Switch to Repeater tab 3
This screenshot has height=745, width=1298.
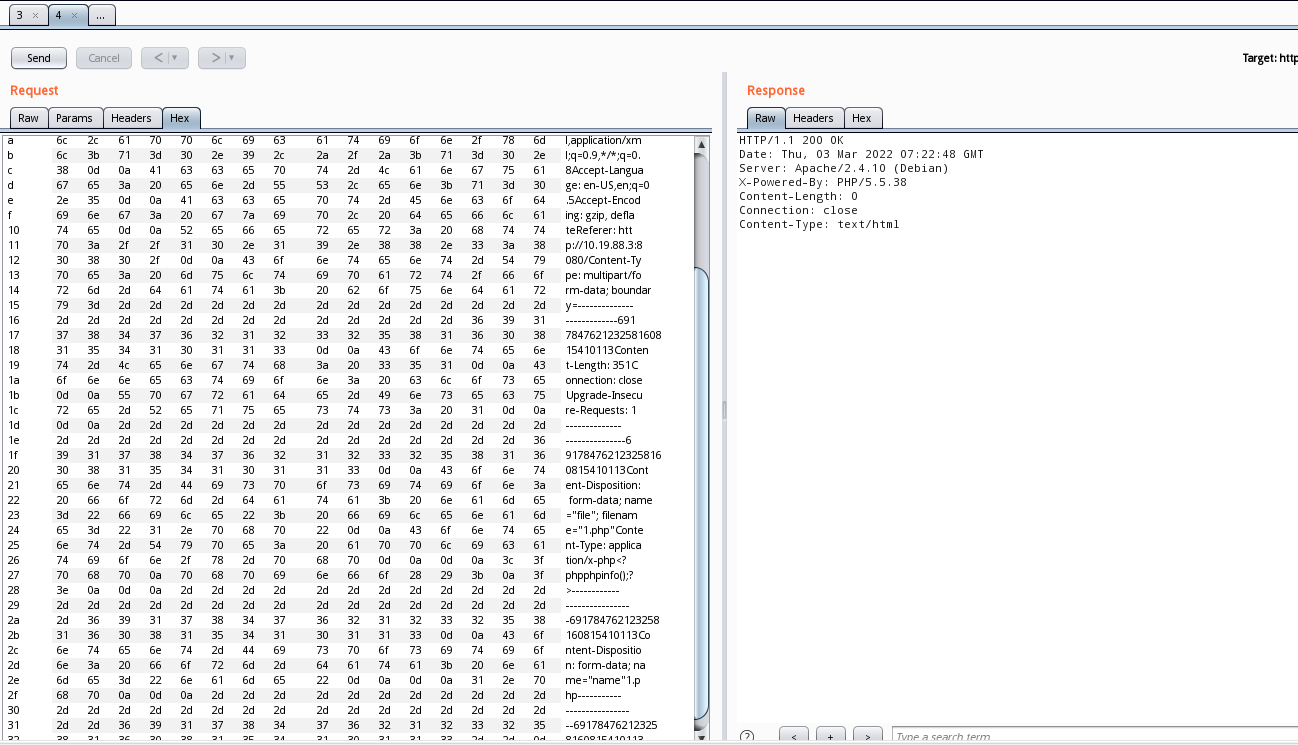point(27,16)
